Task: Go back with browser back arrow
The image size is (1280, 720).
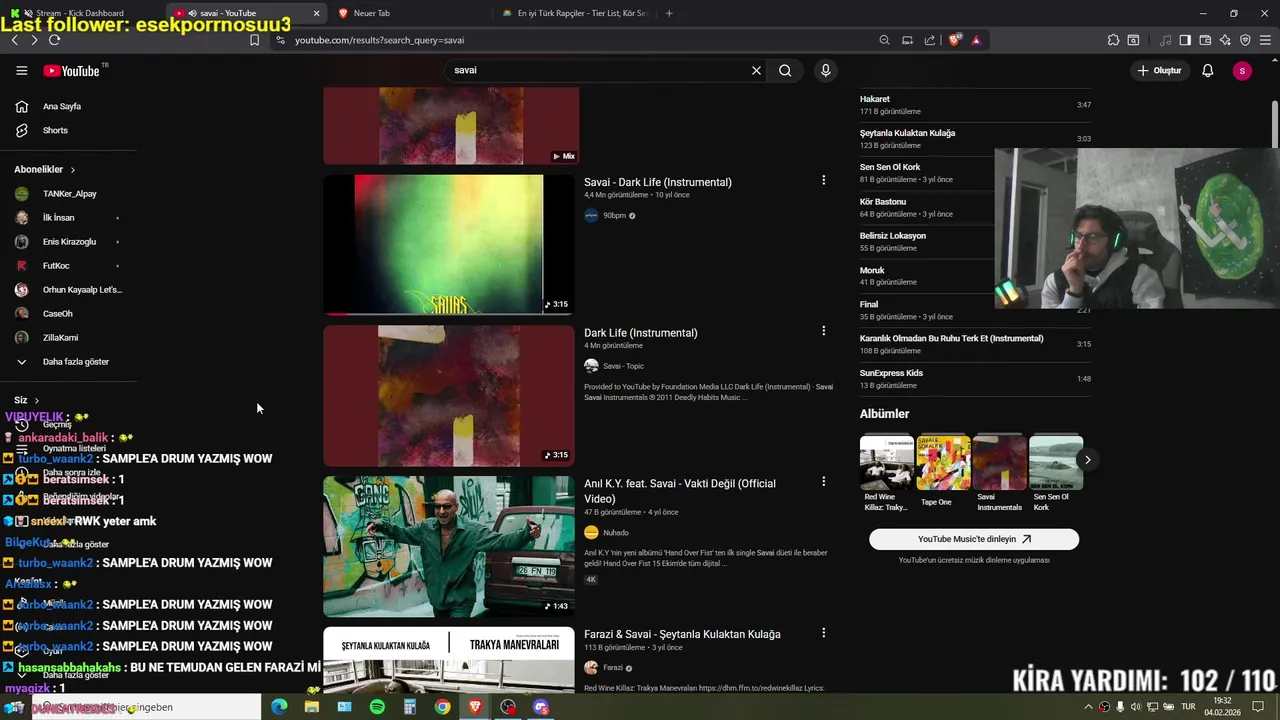Action: (x=14, y=40)
